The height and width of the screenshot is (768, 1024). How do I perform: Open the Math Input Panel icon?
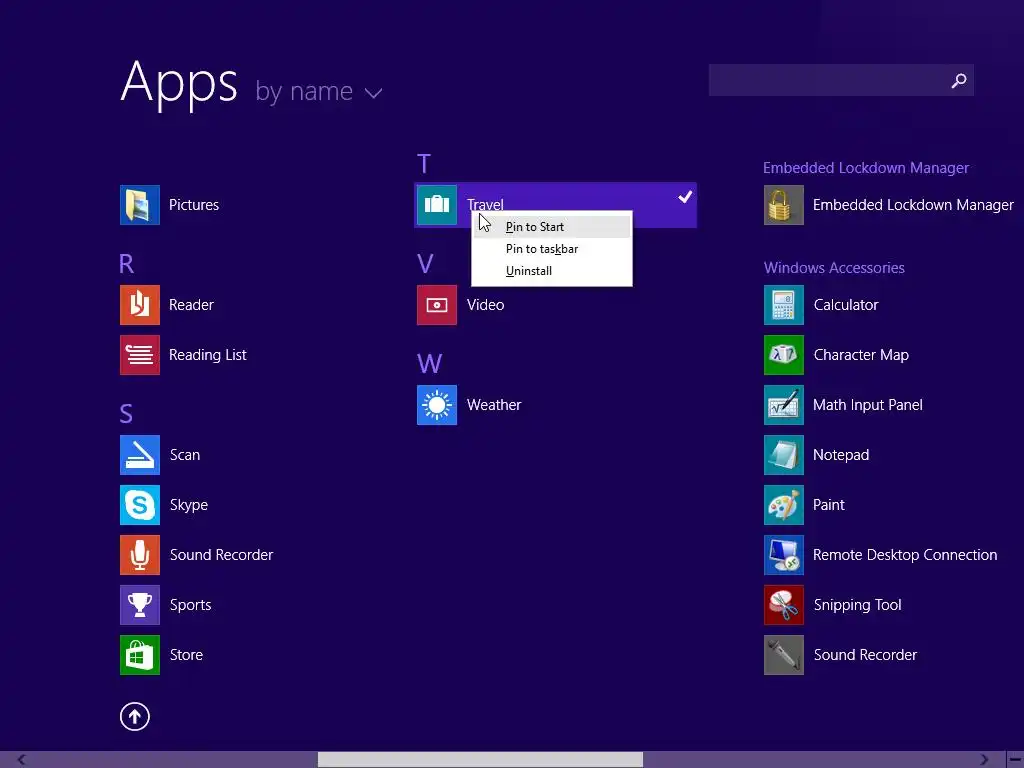(x=784, y=405)
